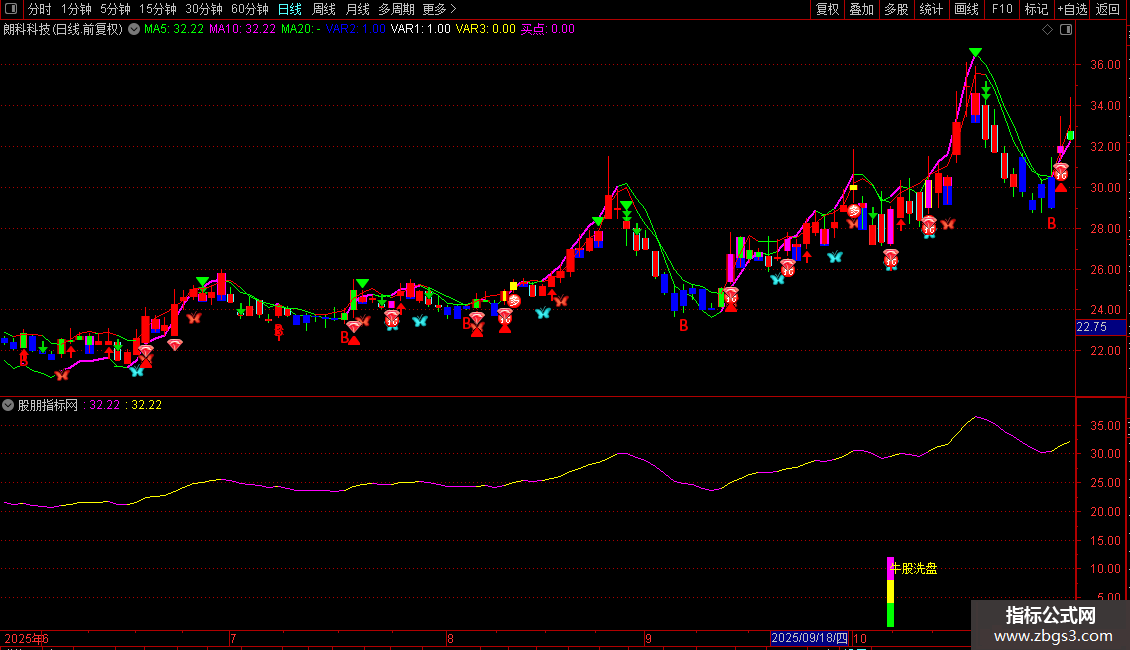Click the red B buy signal near 30.00
This screenshot has width=1130, height=650.
(1051, 223)
